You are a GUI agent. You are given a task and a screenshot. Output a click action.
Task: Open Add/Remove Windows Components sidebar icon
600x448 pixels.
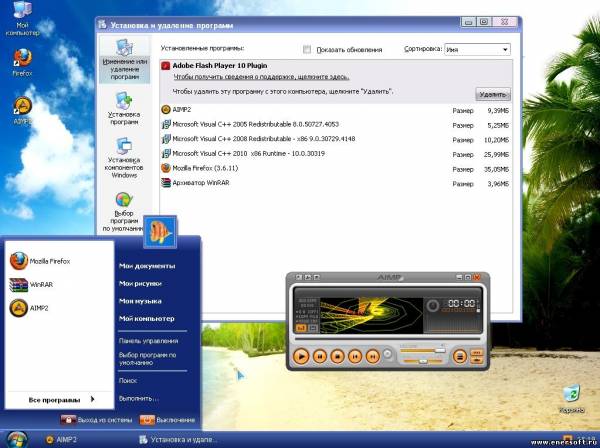124,157
